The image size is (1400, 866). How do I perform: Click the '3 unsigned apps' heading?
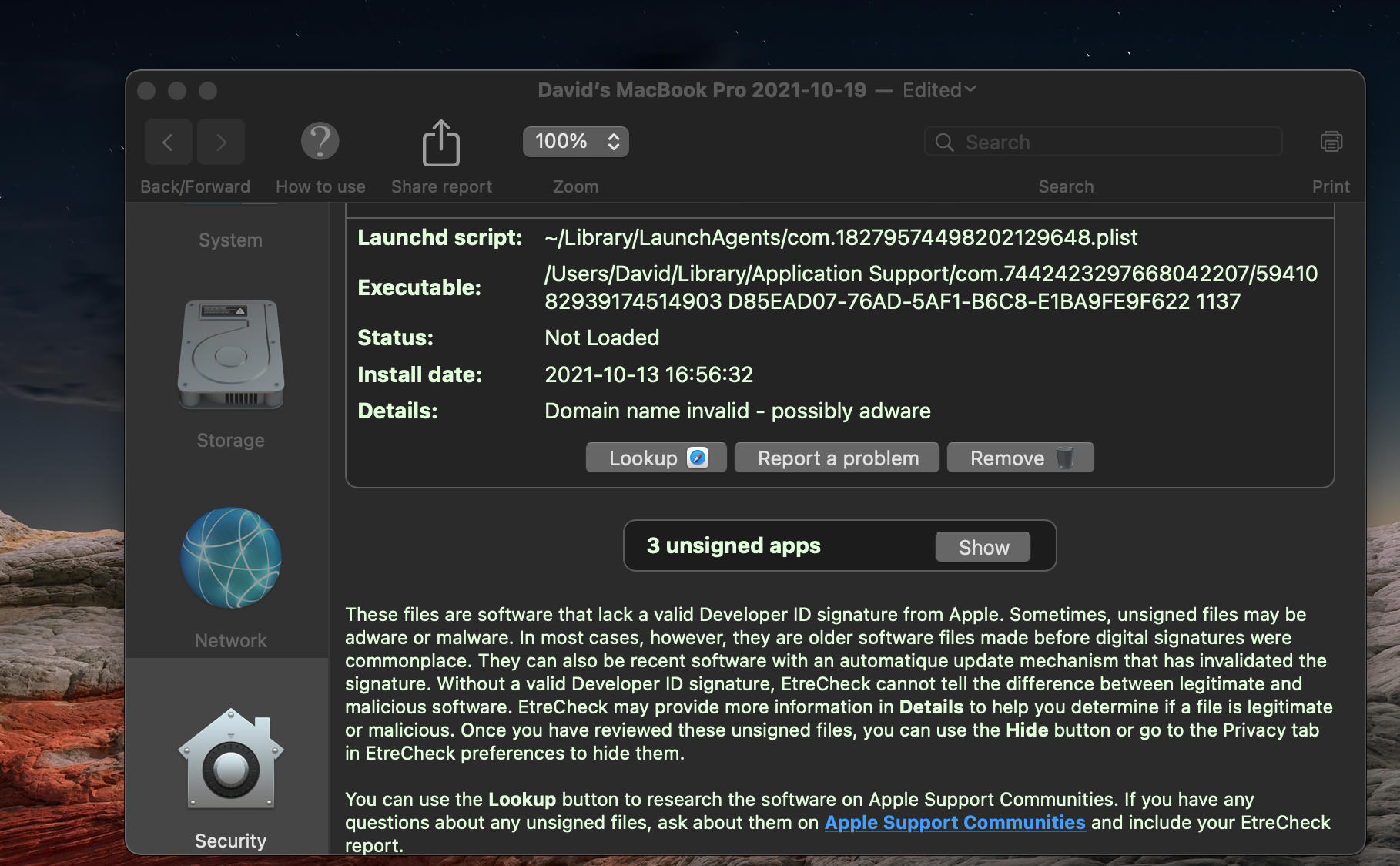tap(733, 545)
